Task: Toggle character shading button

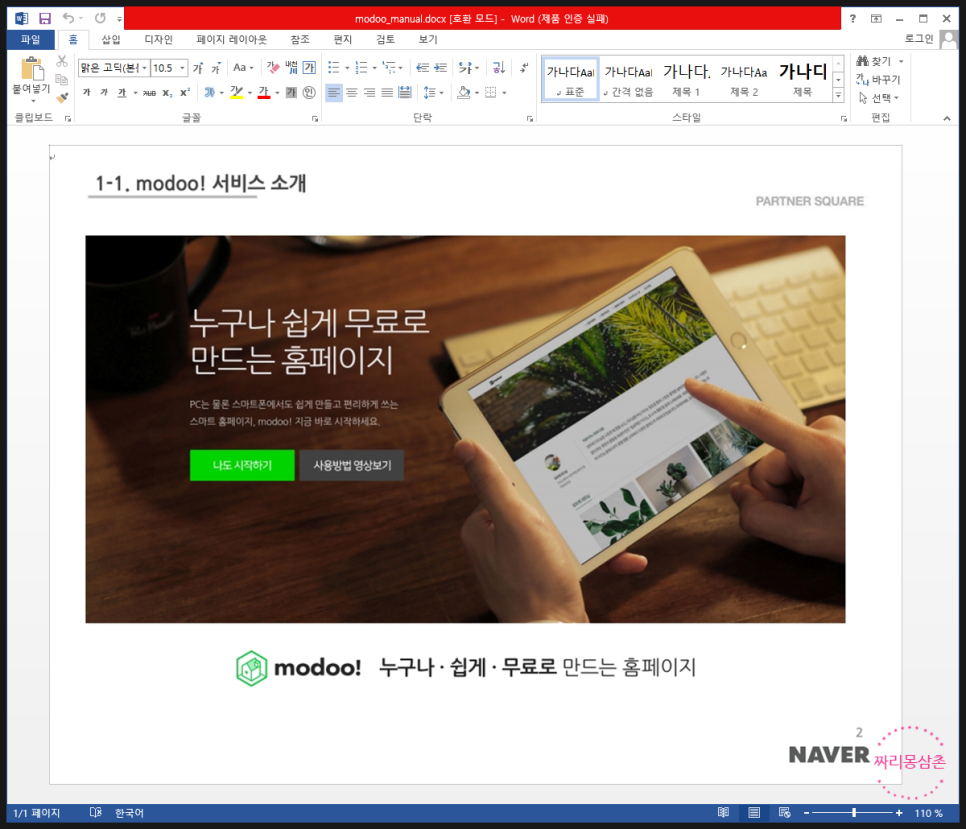Action: click(291, 92)
